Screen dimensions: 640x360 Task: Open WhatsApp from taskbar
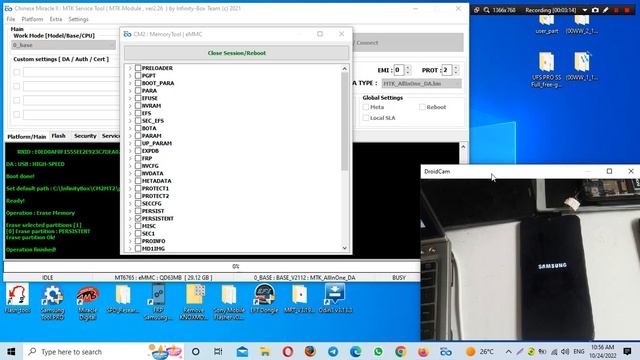(378, 351)
